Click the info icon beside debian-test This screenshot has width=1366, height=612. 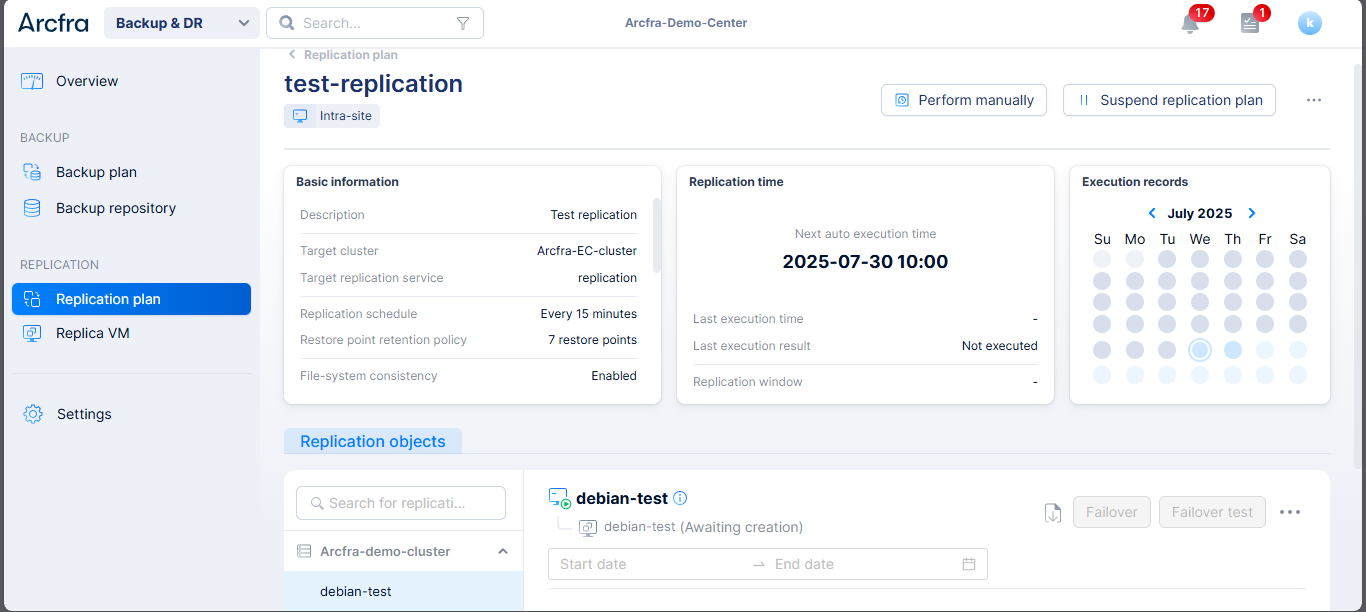tap(680, 498)
